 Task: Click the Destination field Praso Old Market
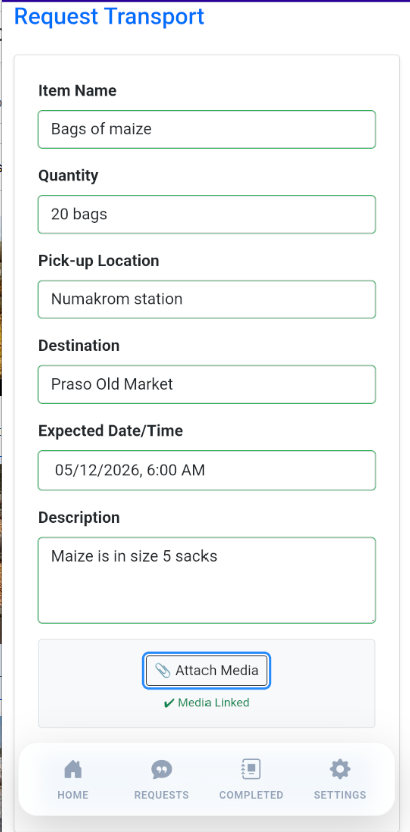[x=207, y=384]
